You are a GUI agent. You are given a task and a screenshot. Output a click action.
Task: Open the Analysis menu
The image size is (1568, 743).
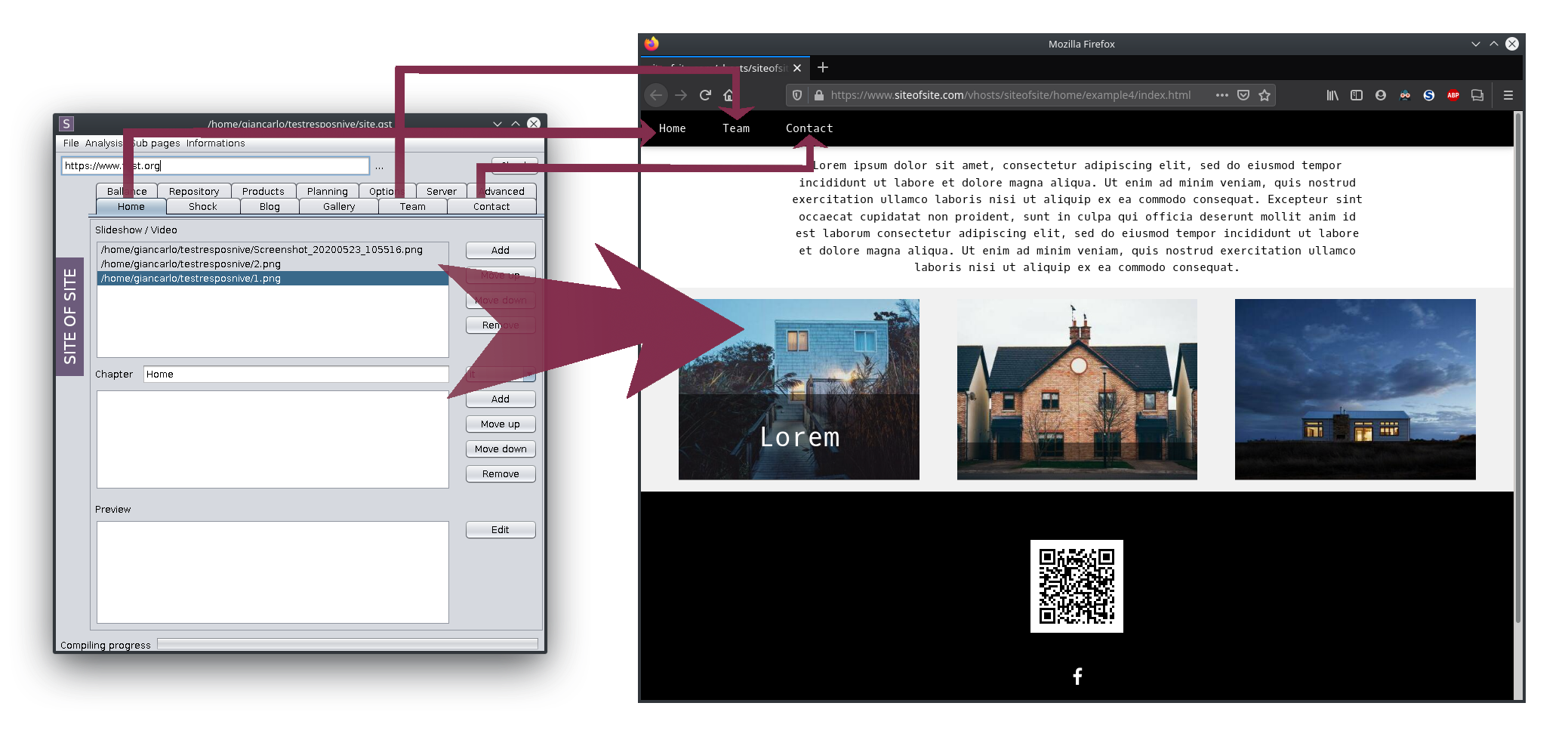(x=103, y=143)
